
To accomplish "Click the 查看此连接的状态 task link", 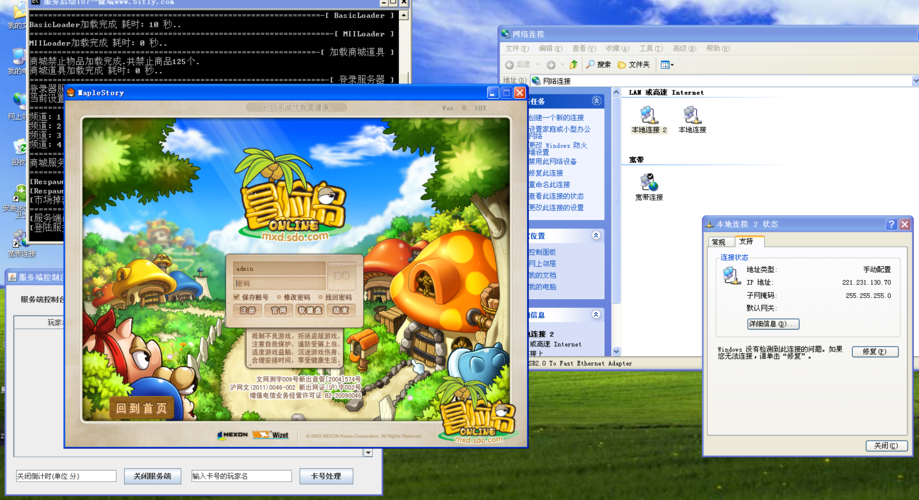I will pos(556,196).
